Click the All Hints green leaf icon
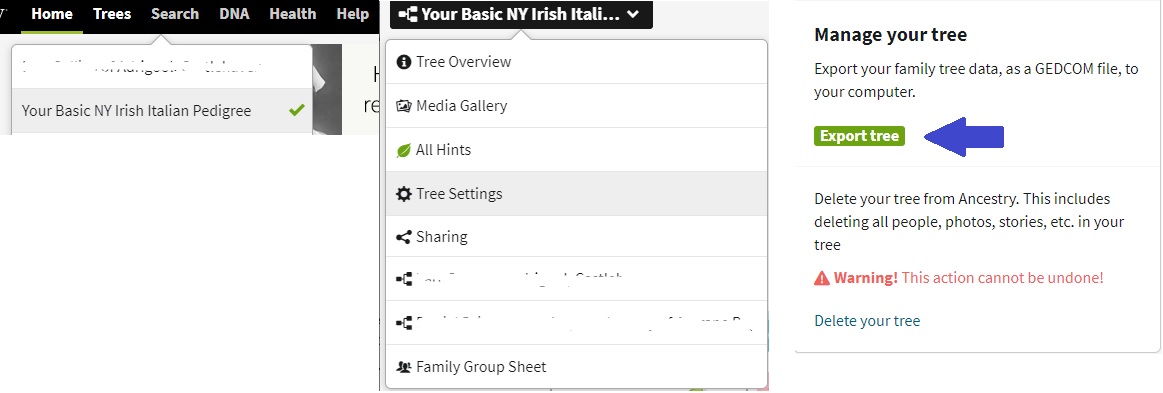 [x=403, y=151]
